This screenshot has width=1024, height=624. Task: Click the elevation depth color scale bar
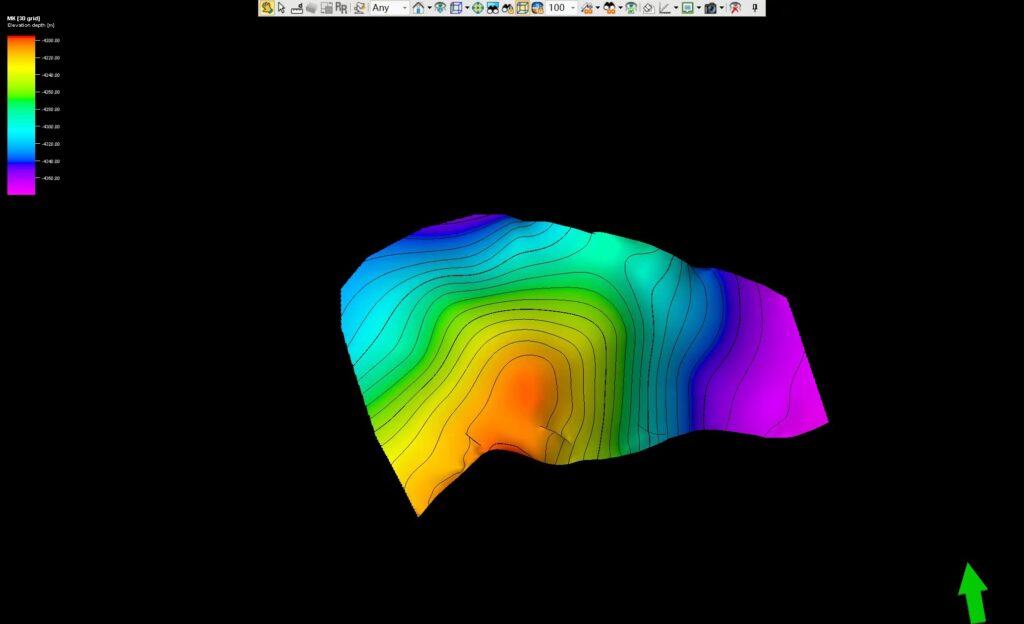(x=21, y=115)
